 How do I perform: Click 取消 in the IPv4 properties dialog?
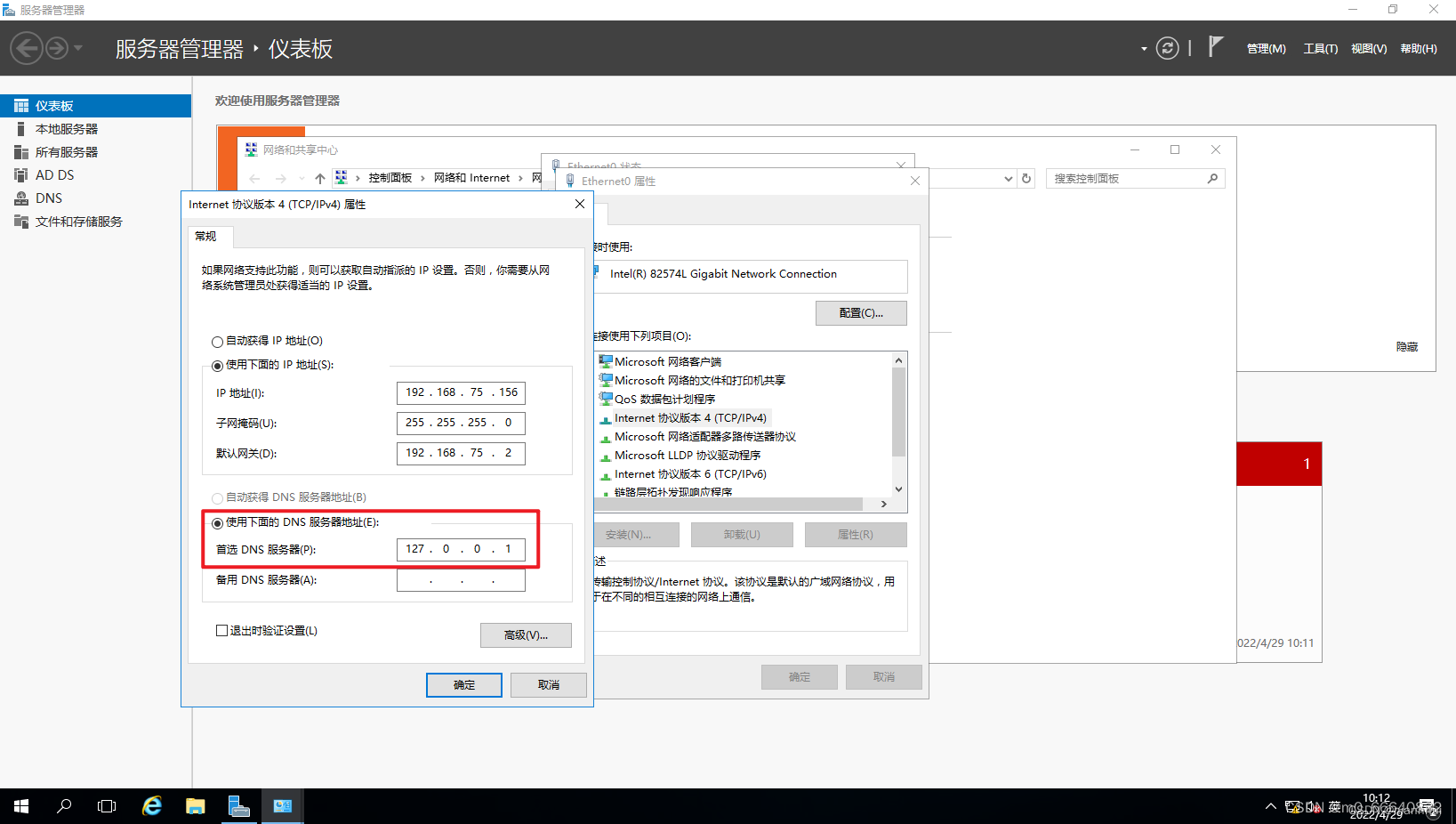pos(549,685)
